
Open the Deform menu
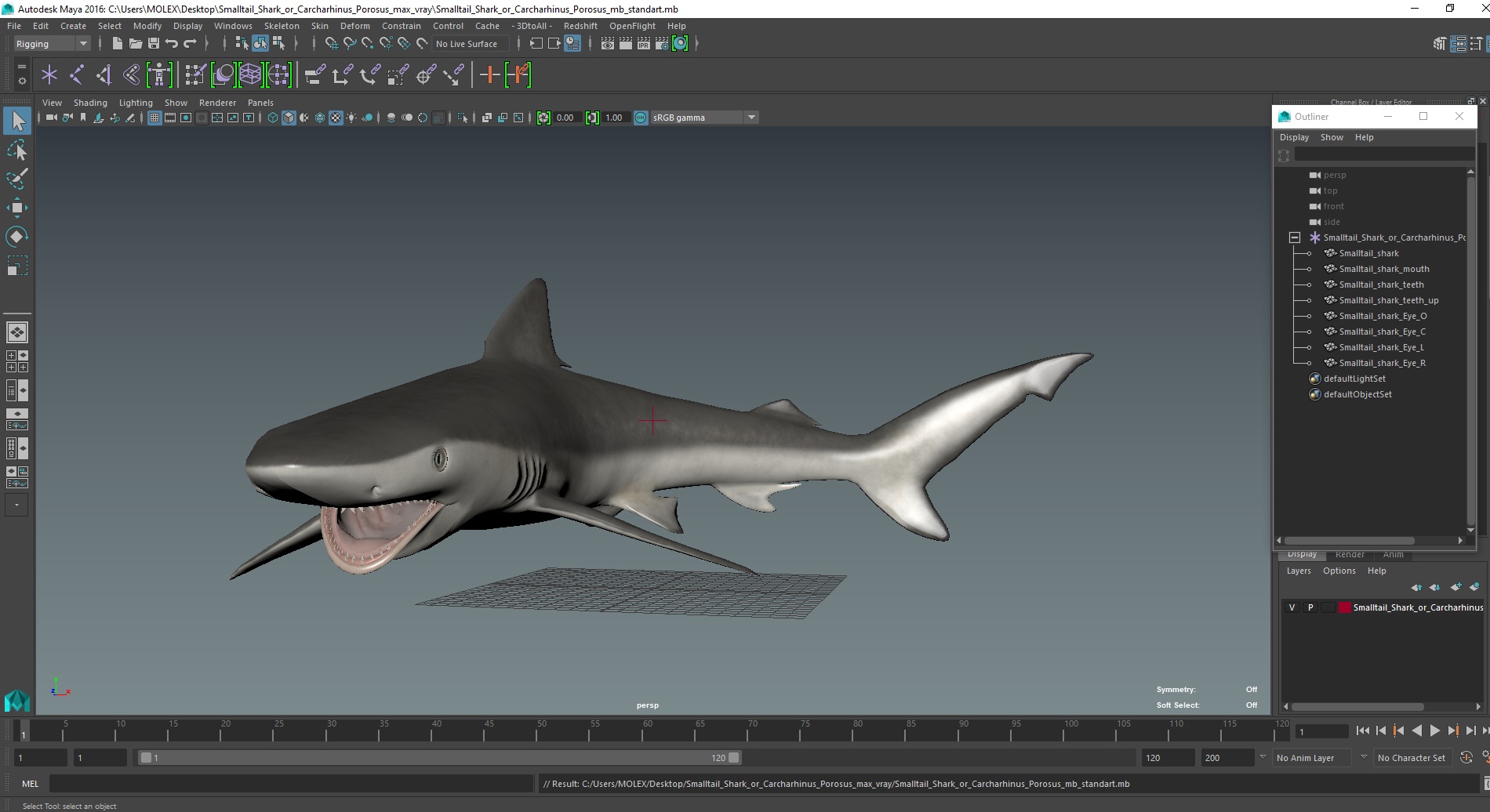tap(354, 26)
